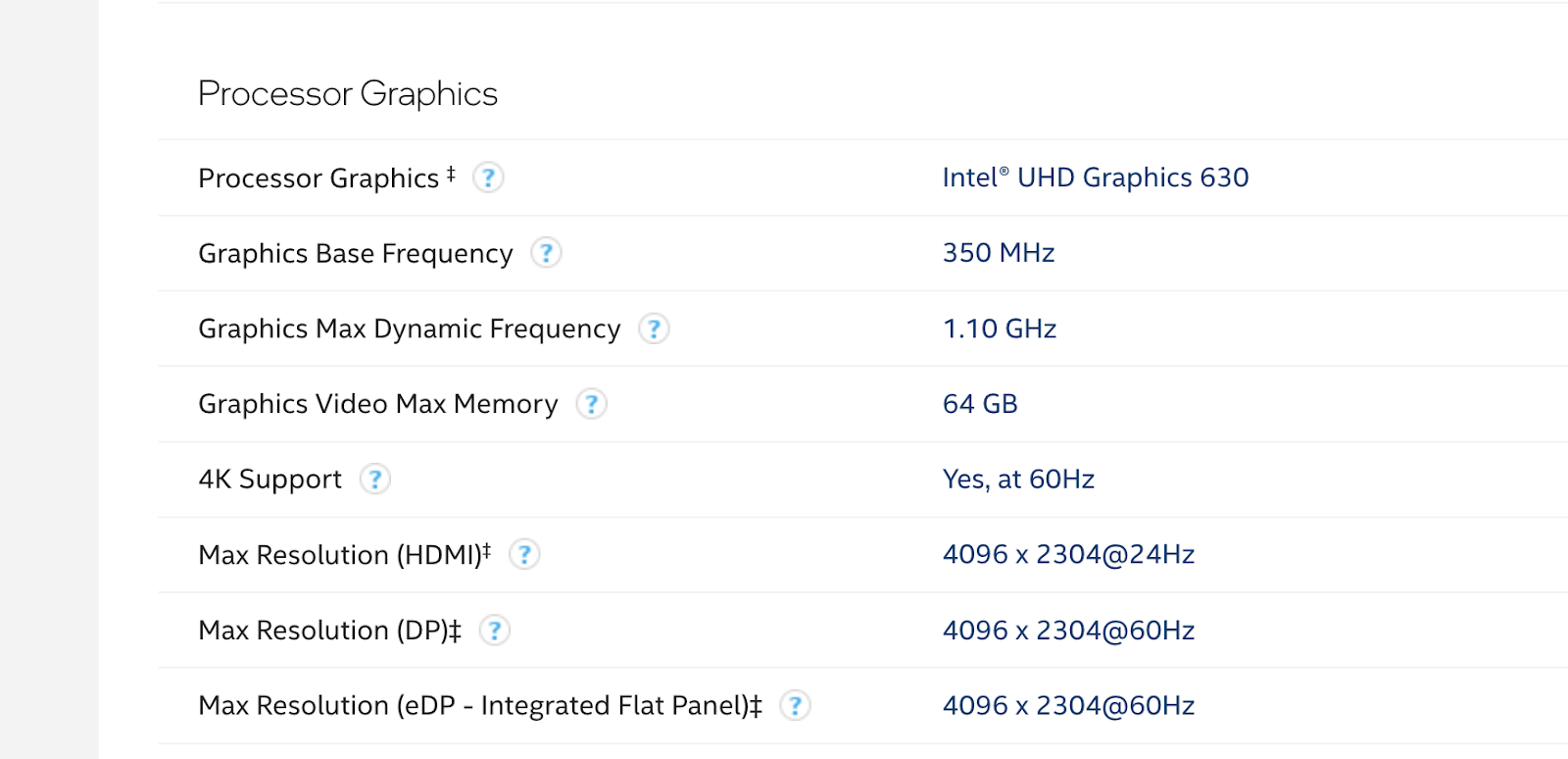This screenshot has height=759, width=1568.
Task: Click the DP resolution value 4096 x 2304@60Hz
Action: (x=1067, y=631)
